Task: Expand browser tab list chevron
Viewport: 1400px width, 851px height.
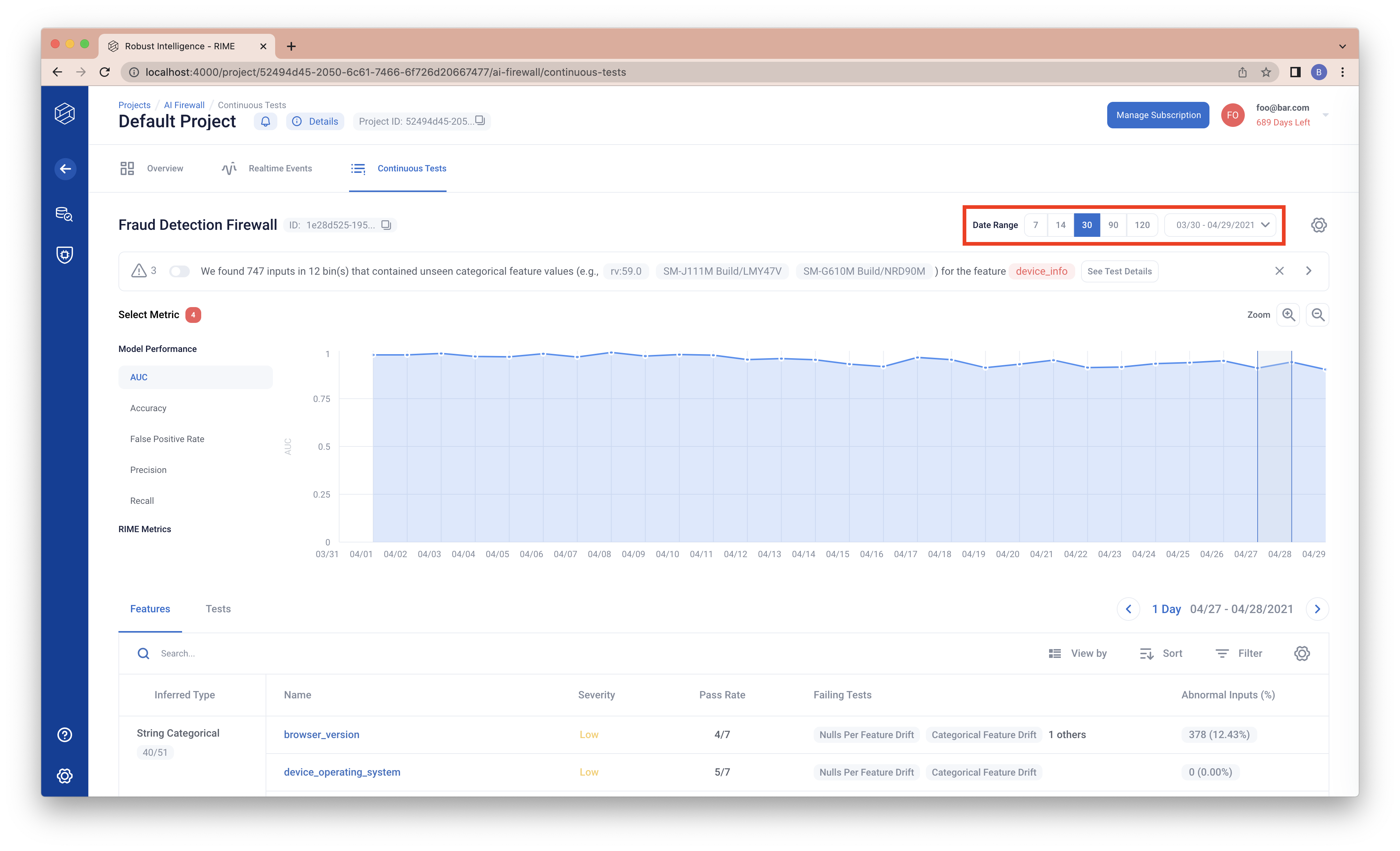Action: coord(1342,46)
